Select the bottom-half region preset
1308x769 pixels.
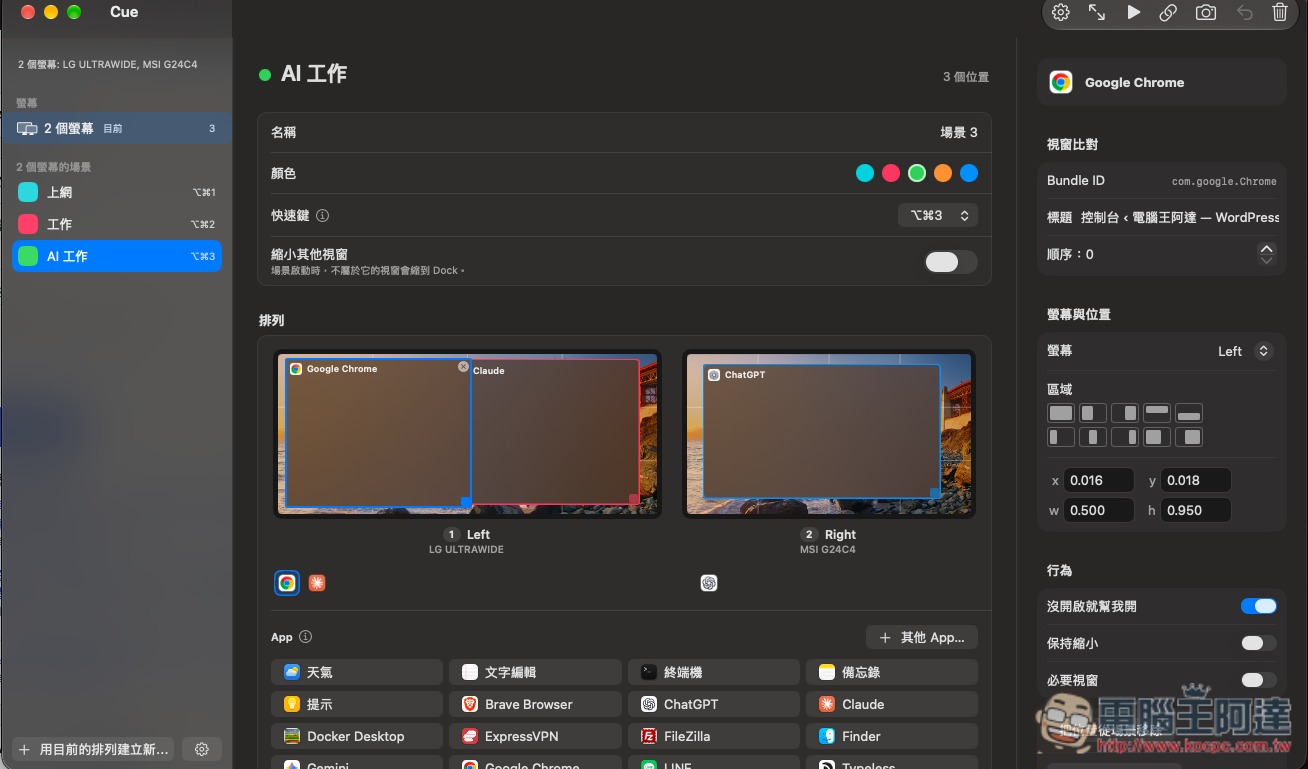point(1189,413)
